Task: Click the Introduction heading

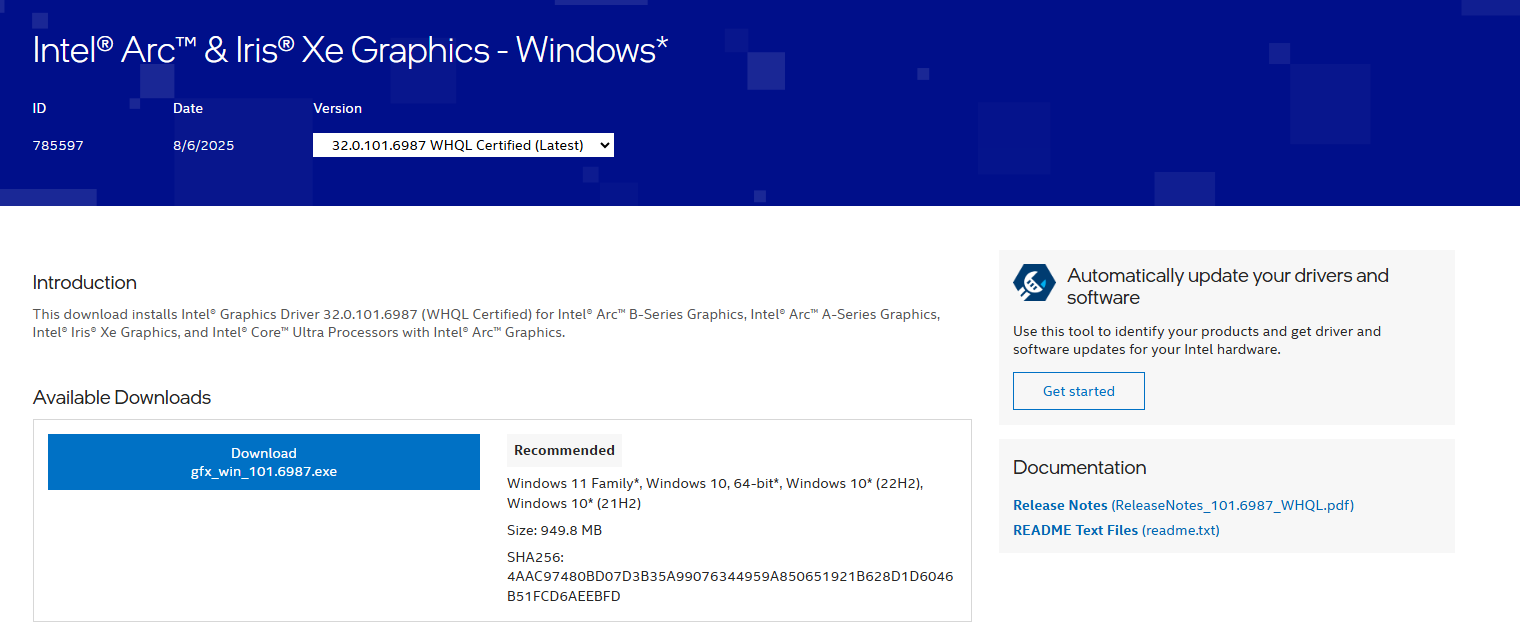Action: tap(85, 282)
